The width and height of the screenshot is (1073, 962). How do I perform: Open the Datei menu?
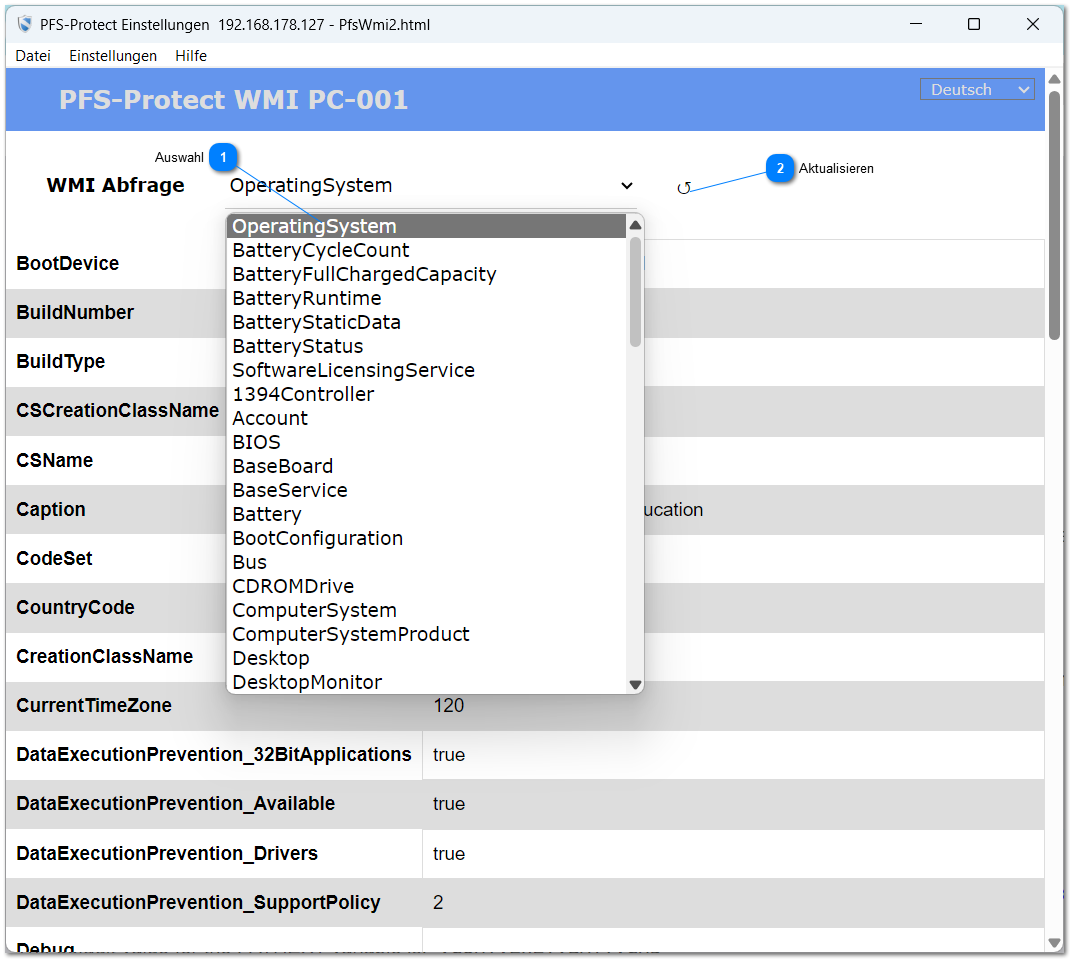coord(32,56)
